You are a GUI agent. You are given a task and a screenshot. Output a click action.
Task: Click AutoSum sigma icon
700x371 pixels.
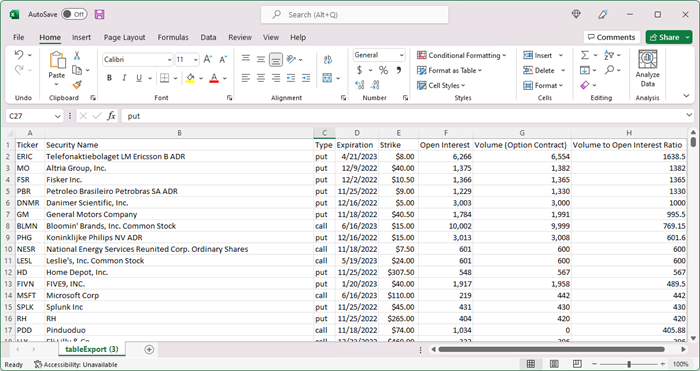(584, 55)
